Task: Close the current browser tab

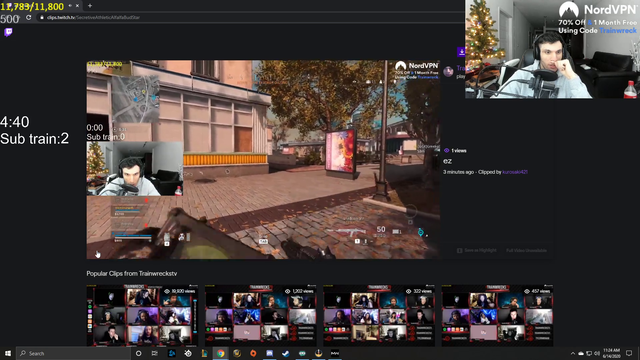Action: pyautogui.click(x=77, y=6)
